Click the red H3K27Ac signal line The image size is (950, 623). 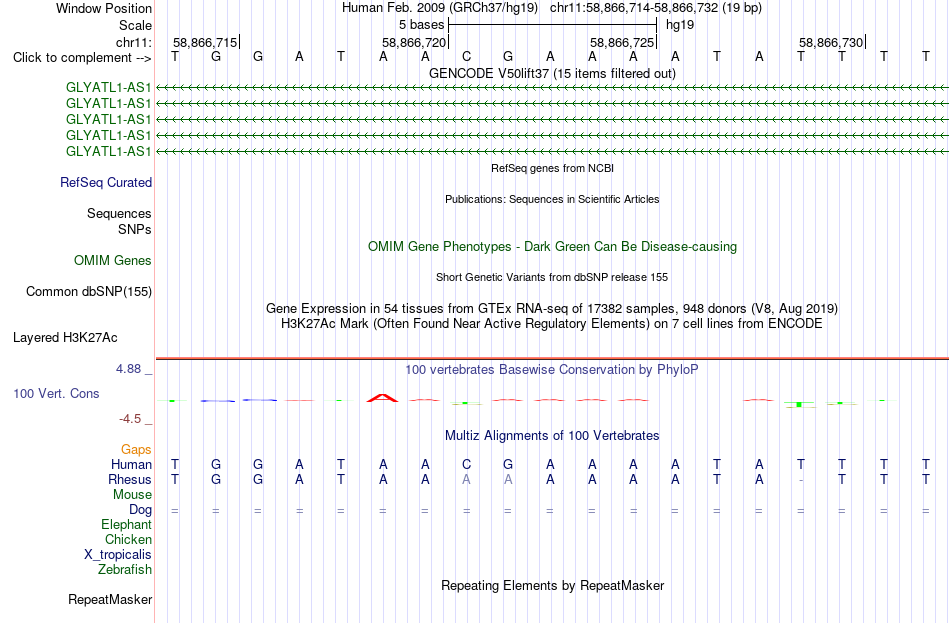(552, 359)
